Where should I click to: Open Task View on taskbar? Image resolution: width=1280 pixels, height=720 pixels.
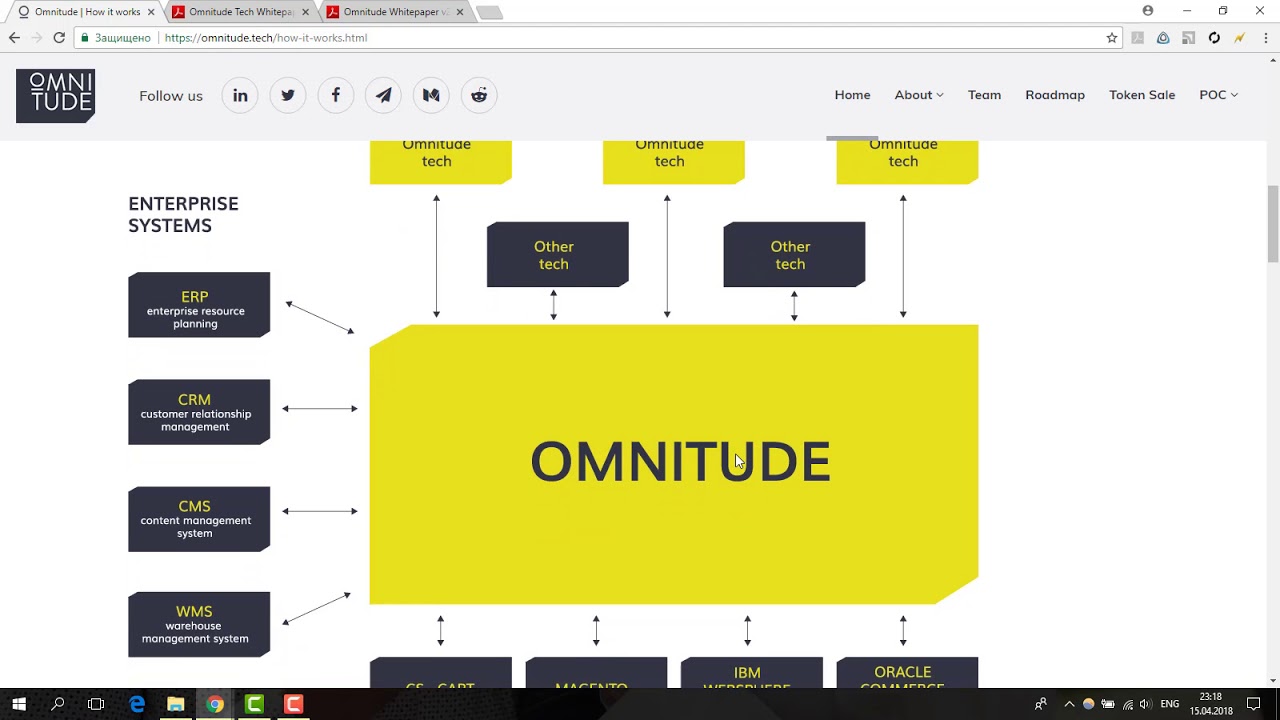[x=96, y=704]
